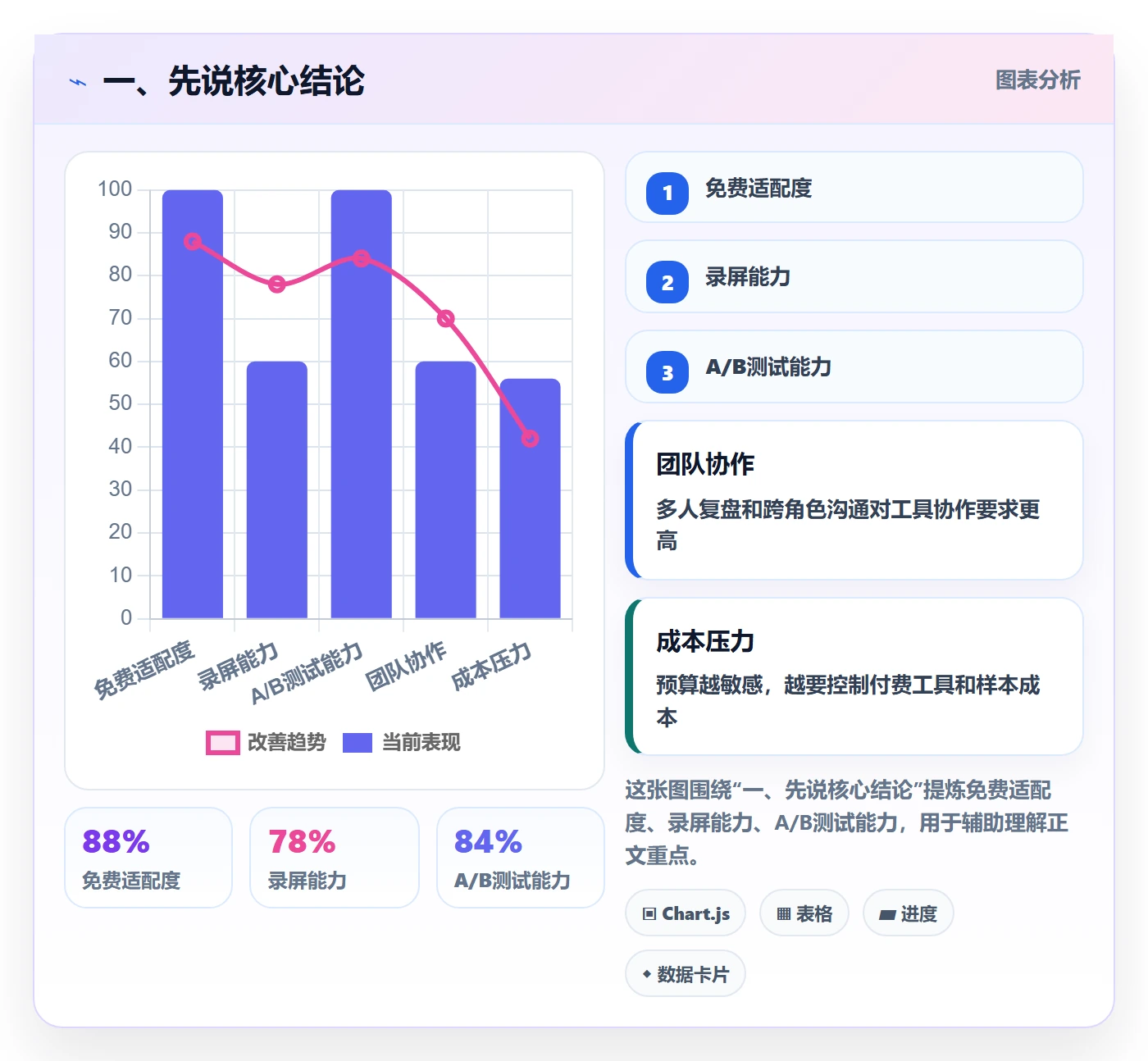
Task: Toggle the 当前表现 legend swatch
Action: pos(357,743)
